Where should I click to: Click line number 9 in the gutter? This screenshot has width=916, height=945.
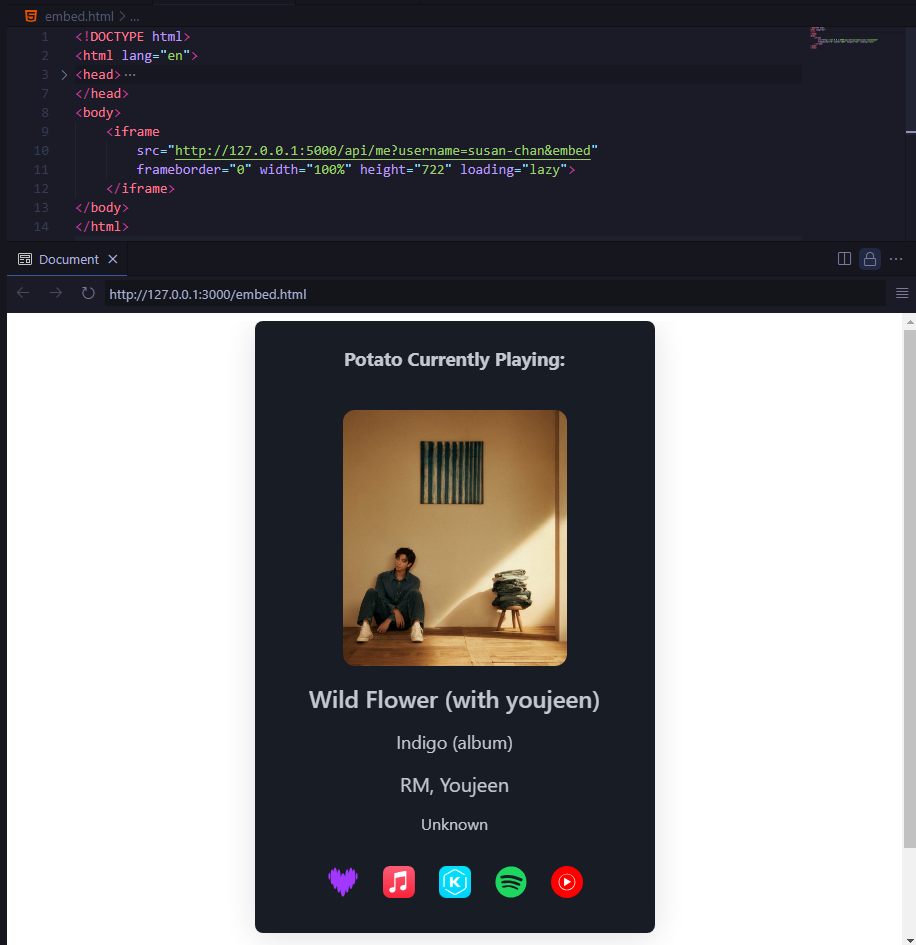(45, 131)
